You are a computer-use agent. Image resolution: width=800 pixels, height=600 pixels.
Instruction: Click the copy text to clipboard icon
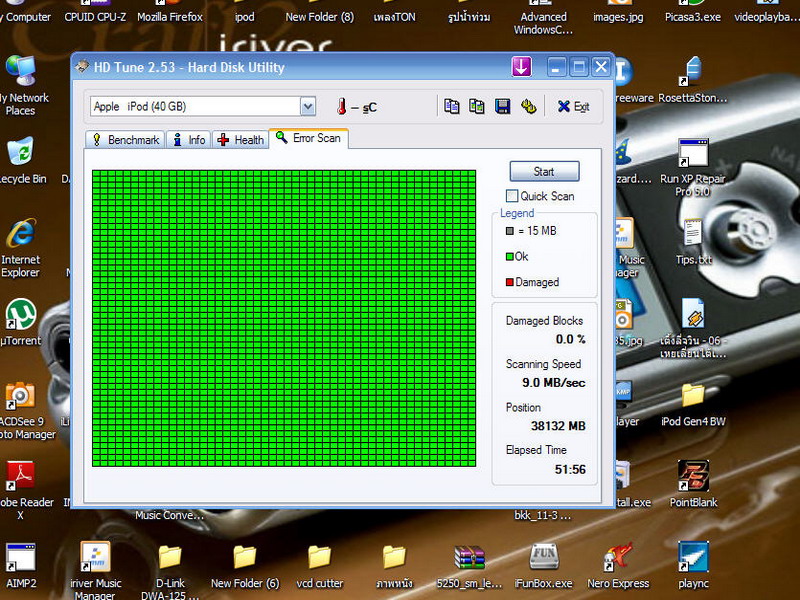pos(452,106)
